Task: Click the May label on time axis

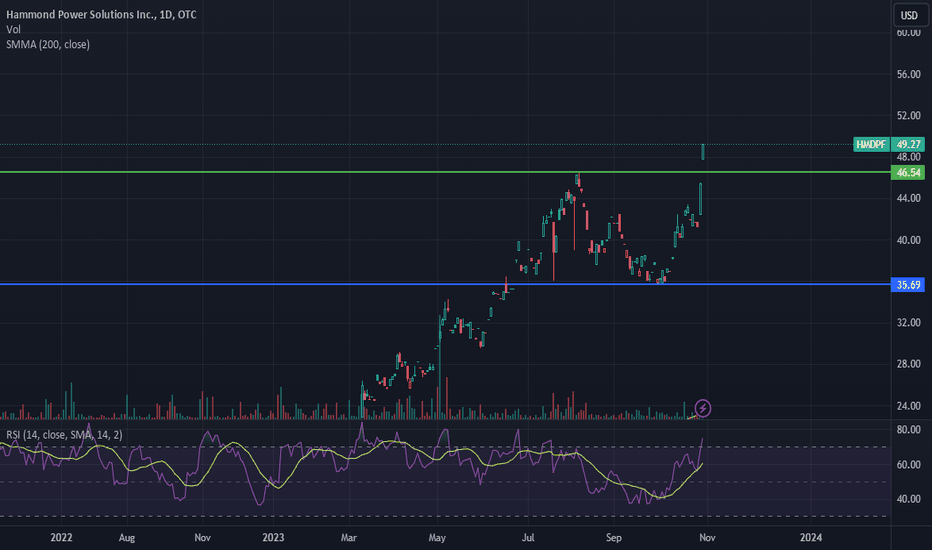Action: 437,538
